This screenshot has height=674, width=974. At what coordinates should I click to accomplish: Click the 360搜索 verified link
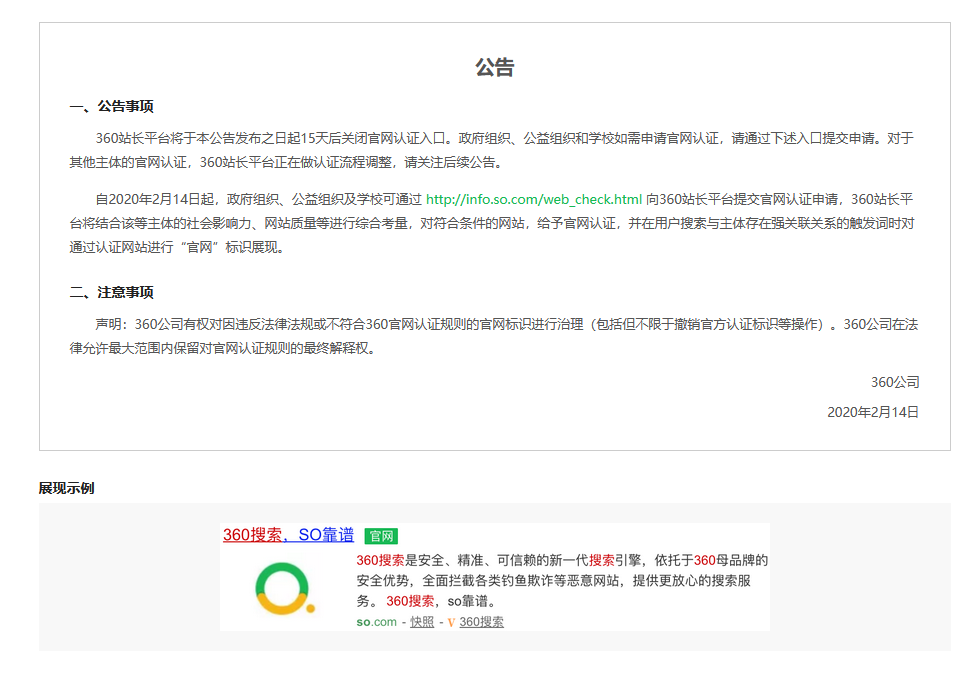pyautogui.click(x=481, y=622)
